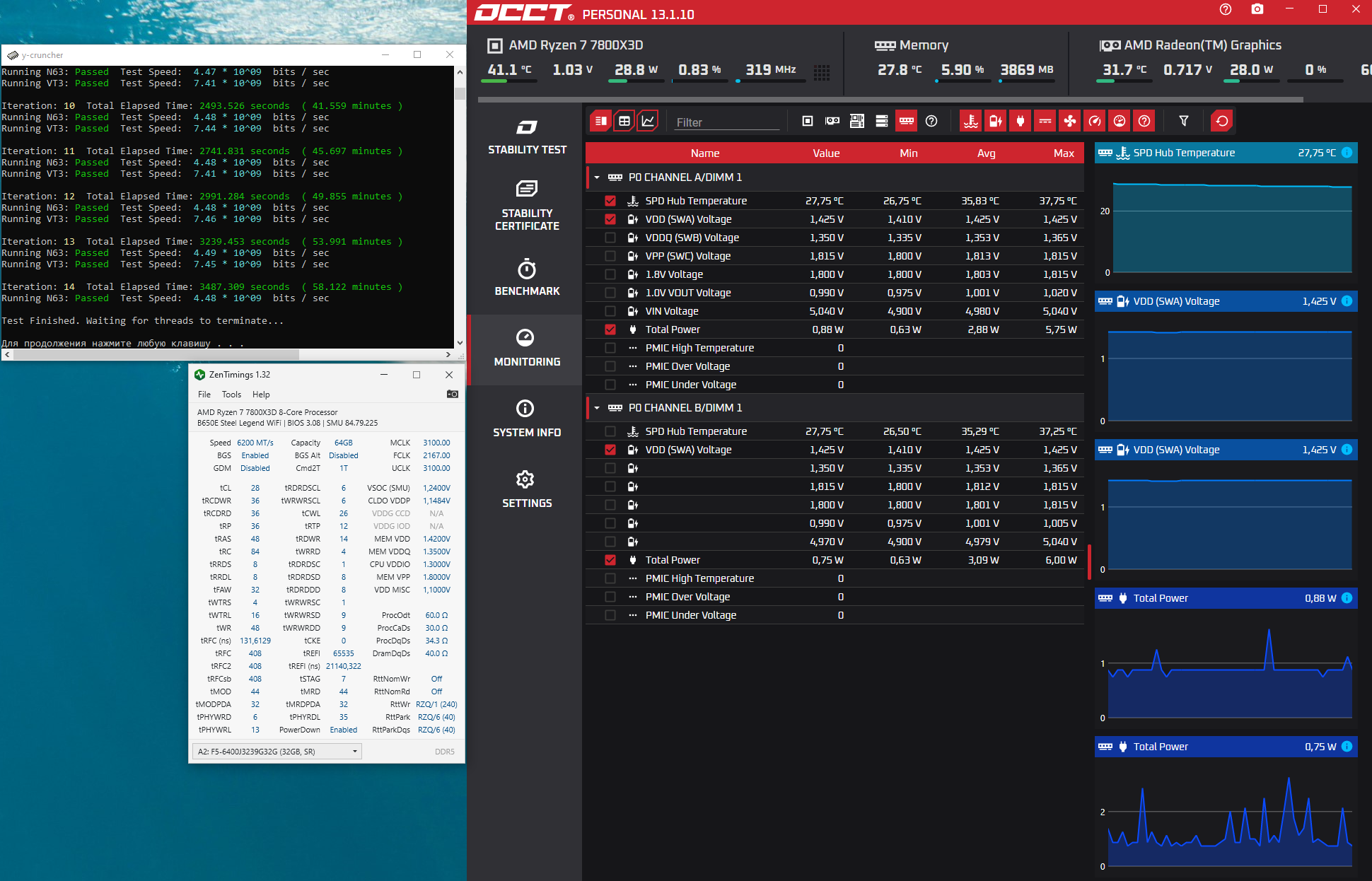Select the Monitoring section in sidebar

527,349
